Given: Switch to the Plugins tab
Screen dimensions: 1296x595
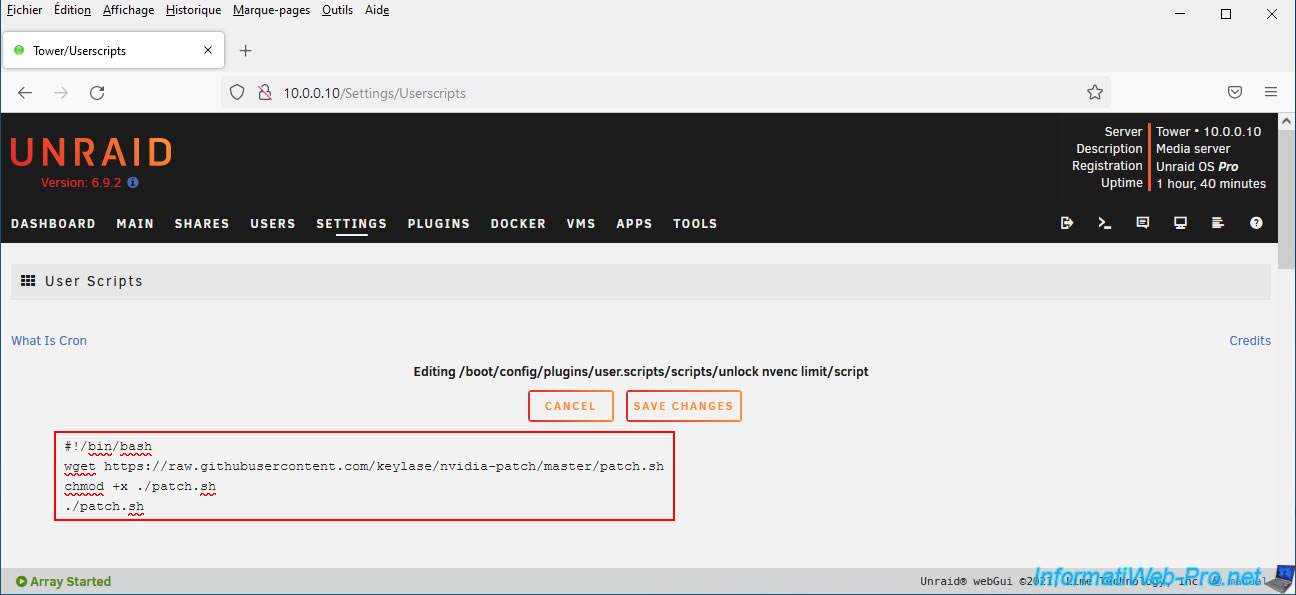Looking at the screenshot, I should click(x=438, y=224).
